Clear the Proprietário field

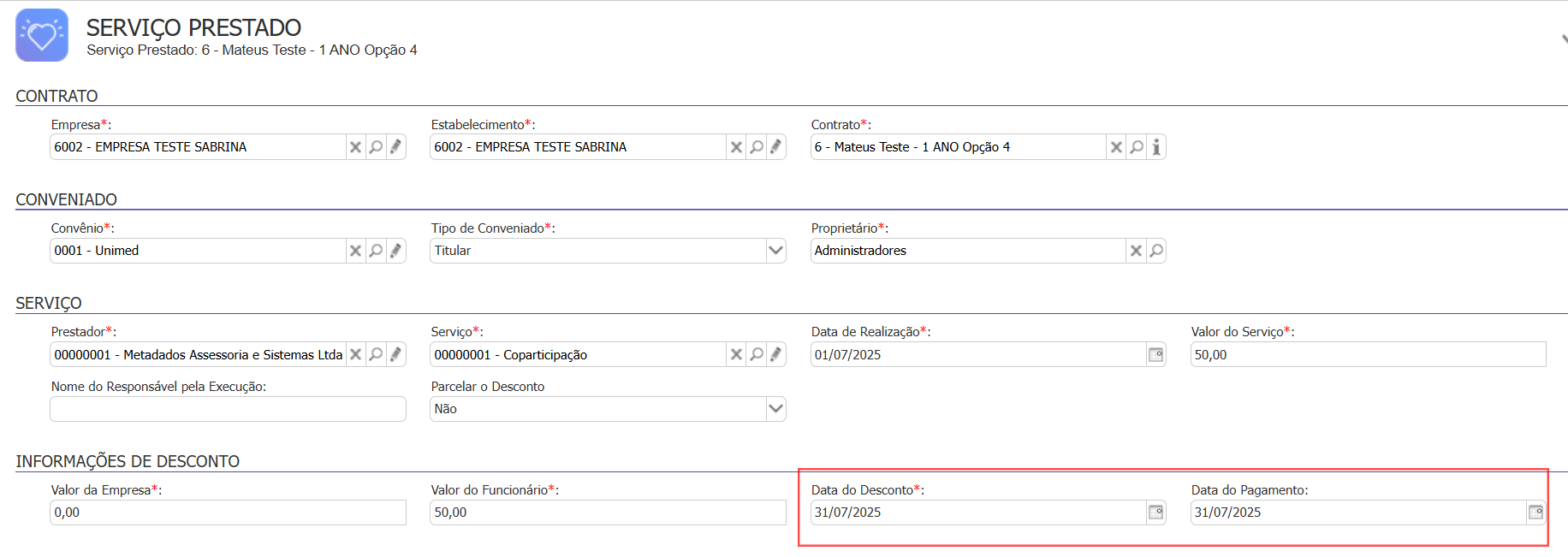(x=1136, y=251)
